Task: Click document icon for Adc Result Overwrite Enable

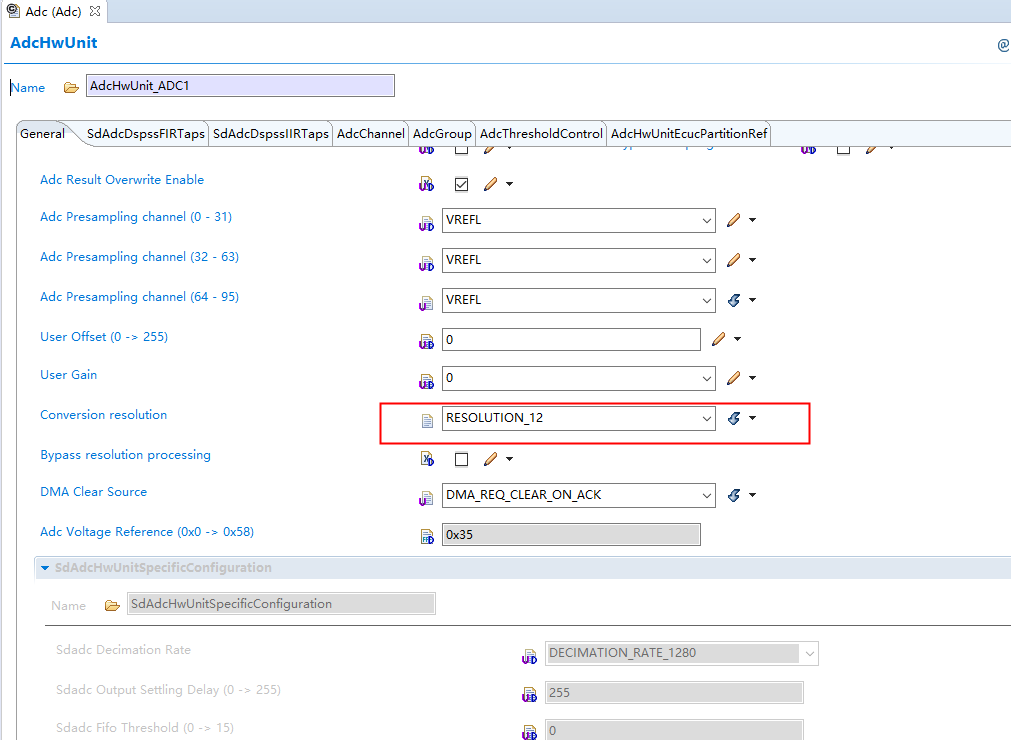Action: 426,184
